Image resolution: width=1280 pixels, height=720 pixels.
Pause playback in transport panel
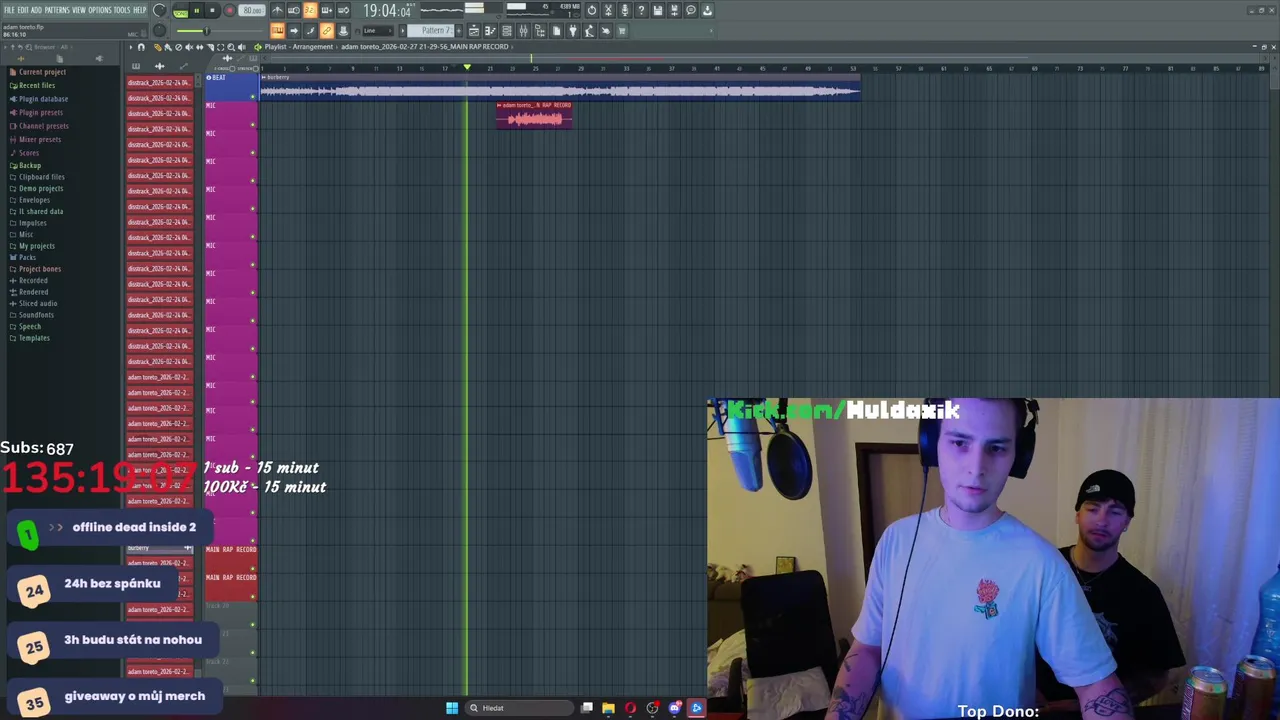[x=197, y=11]
